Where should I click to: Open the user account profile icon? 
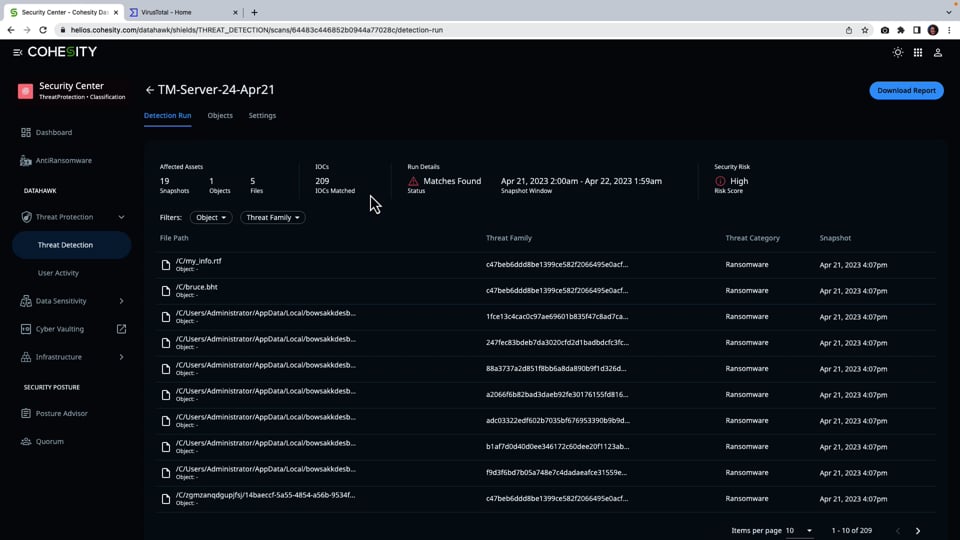(937, 53)
